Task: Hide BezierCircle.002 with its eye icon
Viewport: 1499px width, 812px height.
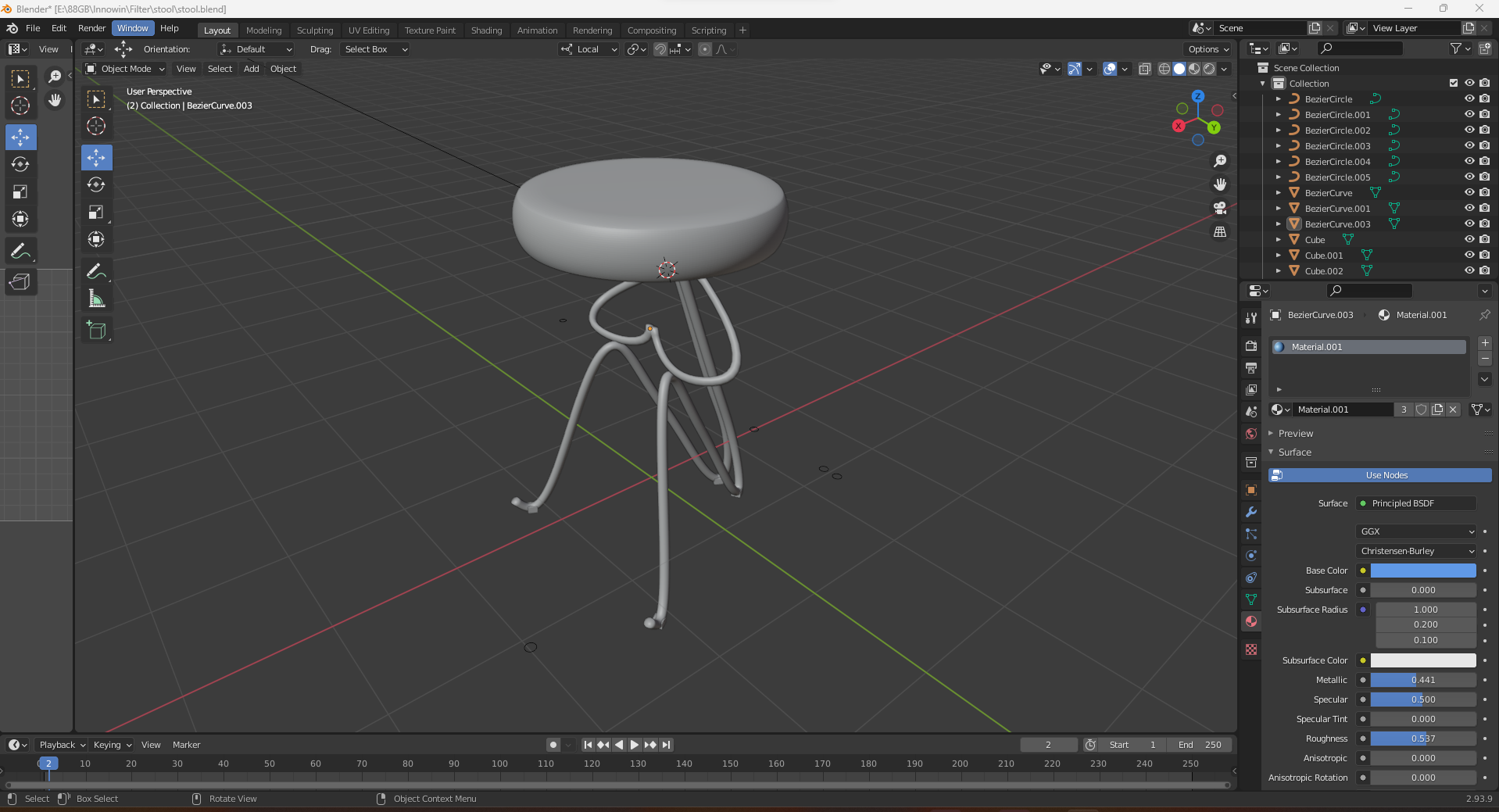Action: point(1469,130)
